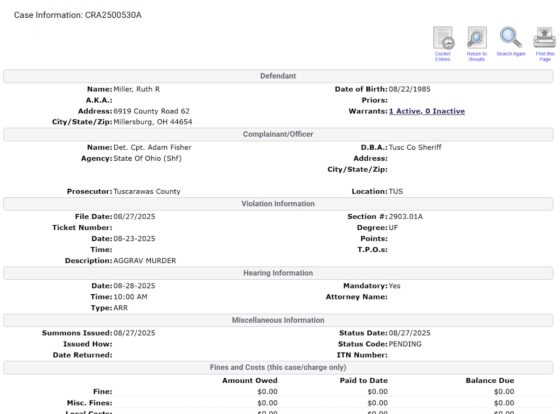Viewport: 560px width, 414px height.
Task: Open the Docket Entries icon
Action: click(x=443, y=38)
